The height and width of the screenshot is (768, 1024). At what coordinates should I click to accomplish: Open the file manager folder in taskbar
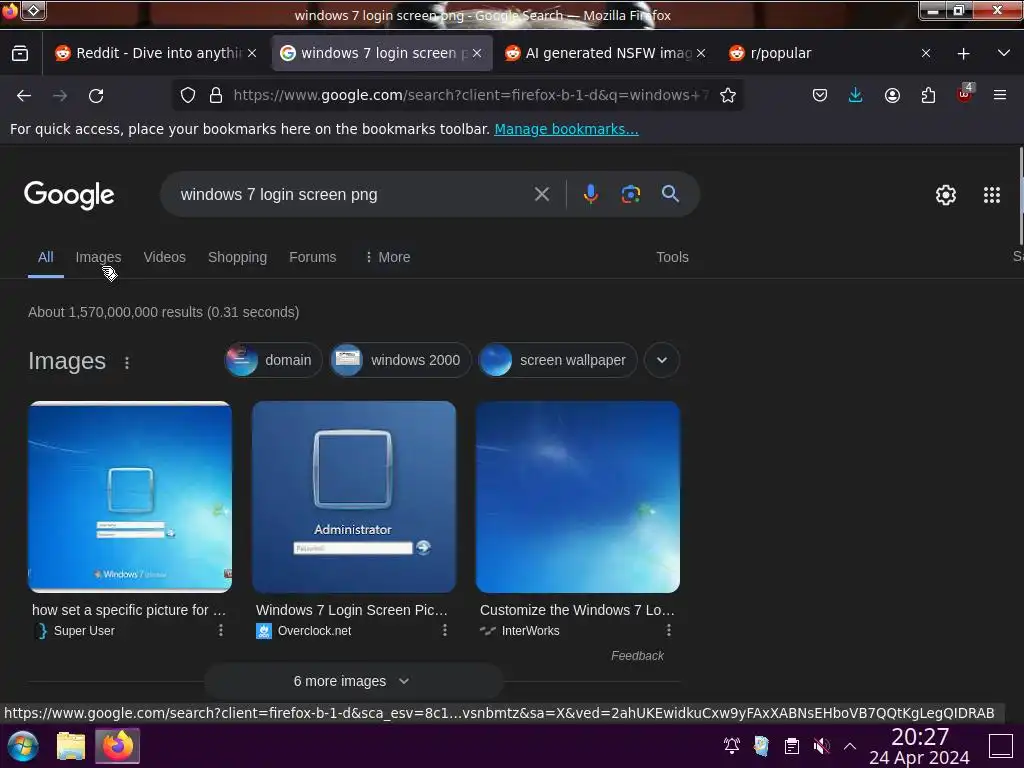[71, 746]
